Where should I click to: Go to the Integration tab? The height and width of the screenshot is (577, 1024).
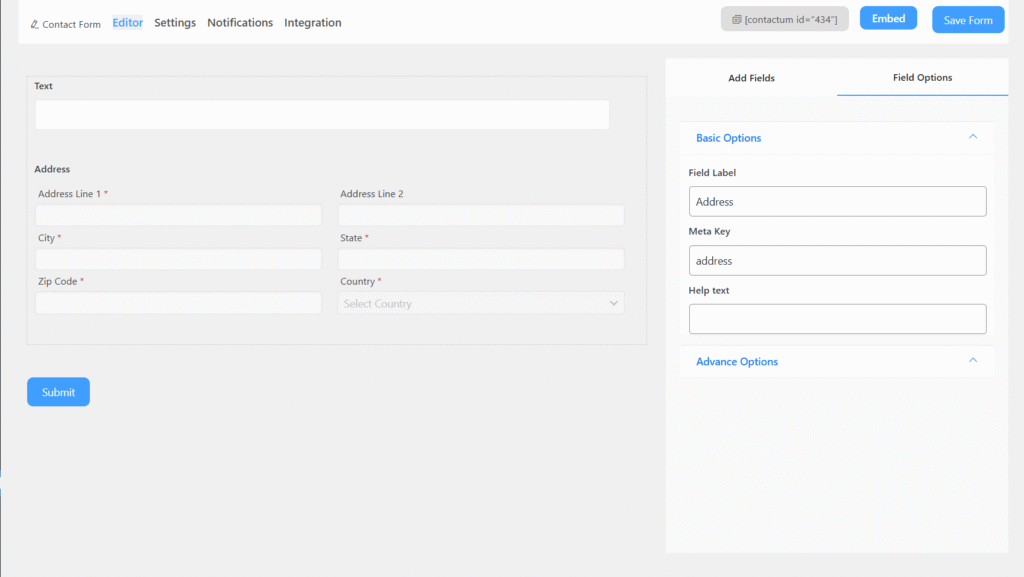point(312,23)
